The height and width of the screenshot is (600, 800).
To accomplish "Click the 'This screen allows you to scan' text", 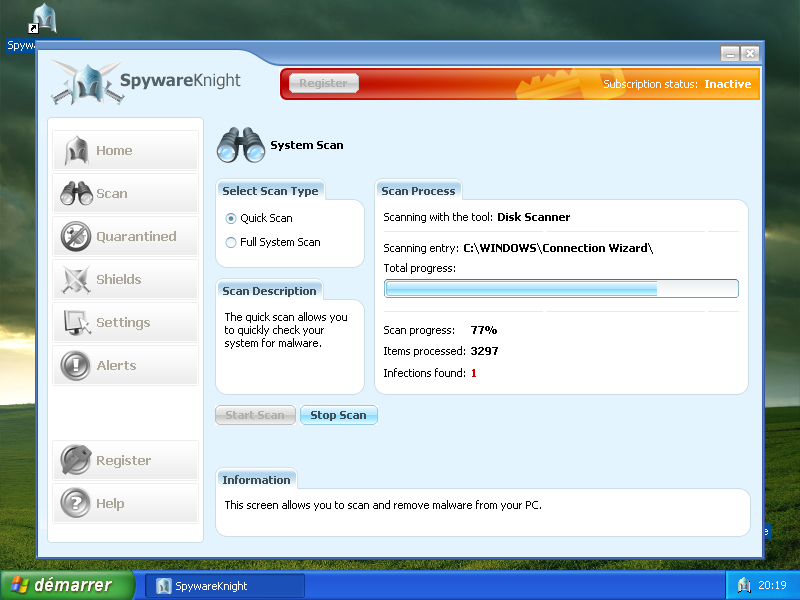I will (x=383, y=505).
